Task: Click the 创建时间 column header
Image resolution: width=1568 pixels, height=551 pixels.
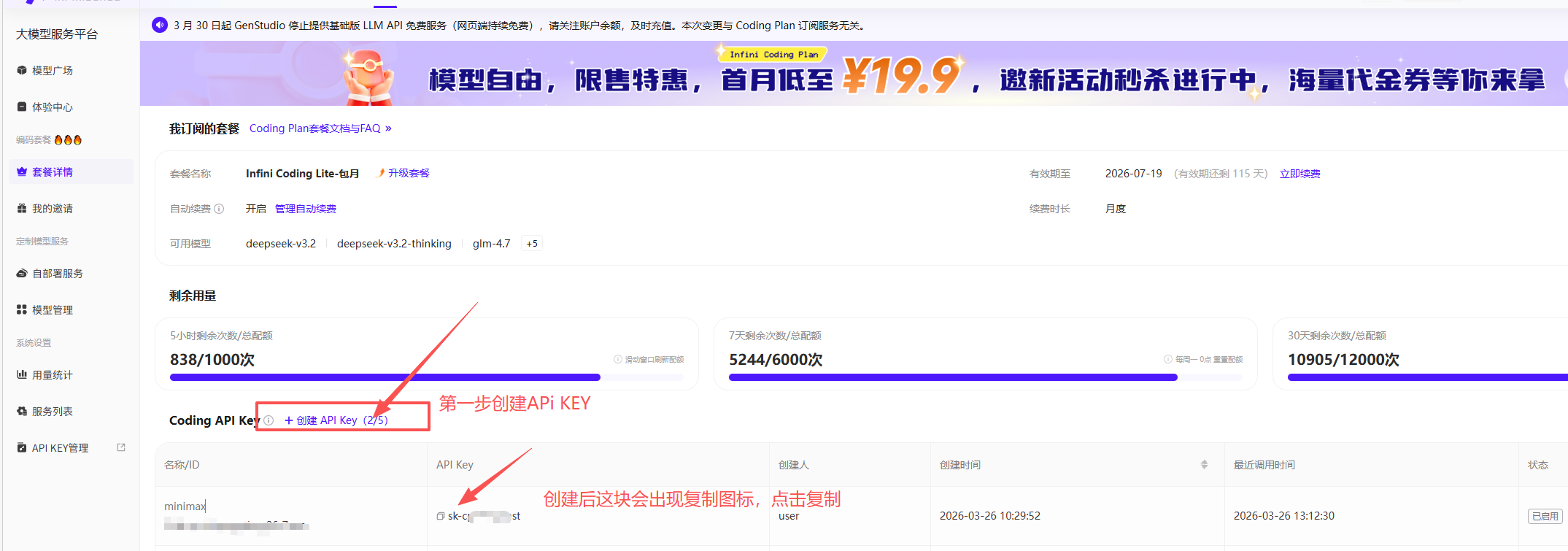Action: [960, 465]
